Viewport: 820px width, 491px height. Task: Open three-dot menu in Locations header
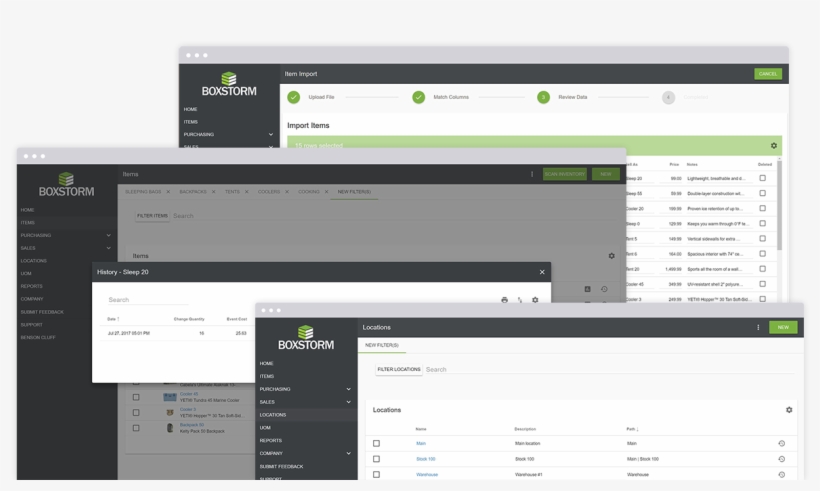(x=758, y=327)
